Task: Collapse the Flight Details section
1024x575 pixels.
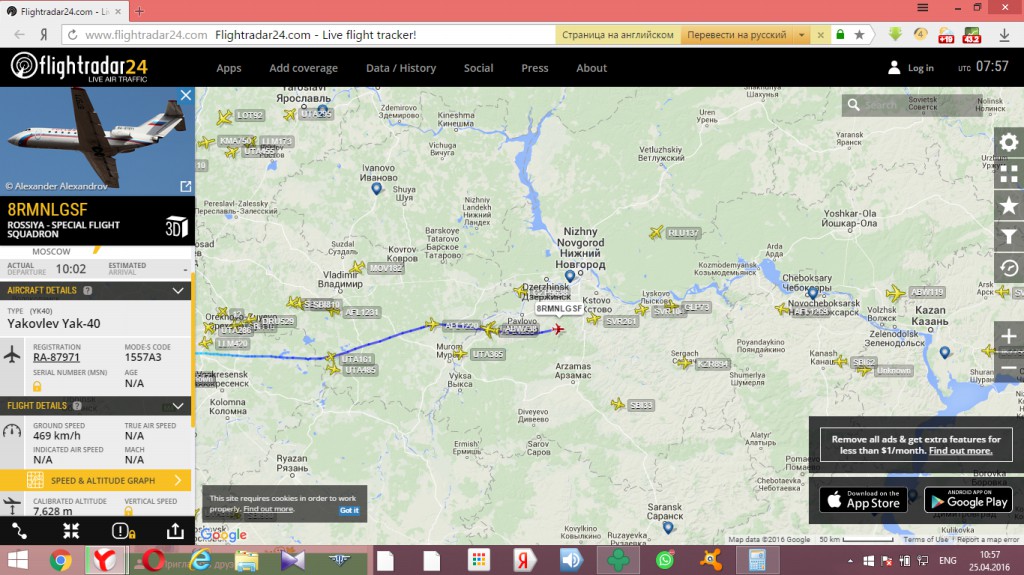Action: click(178, 406)
